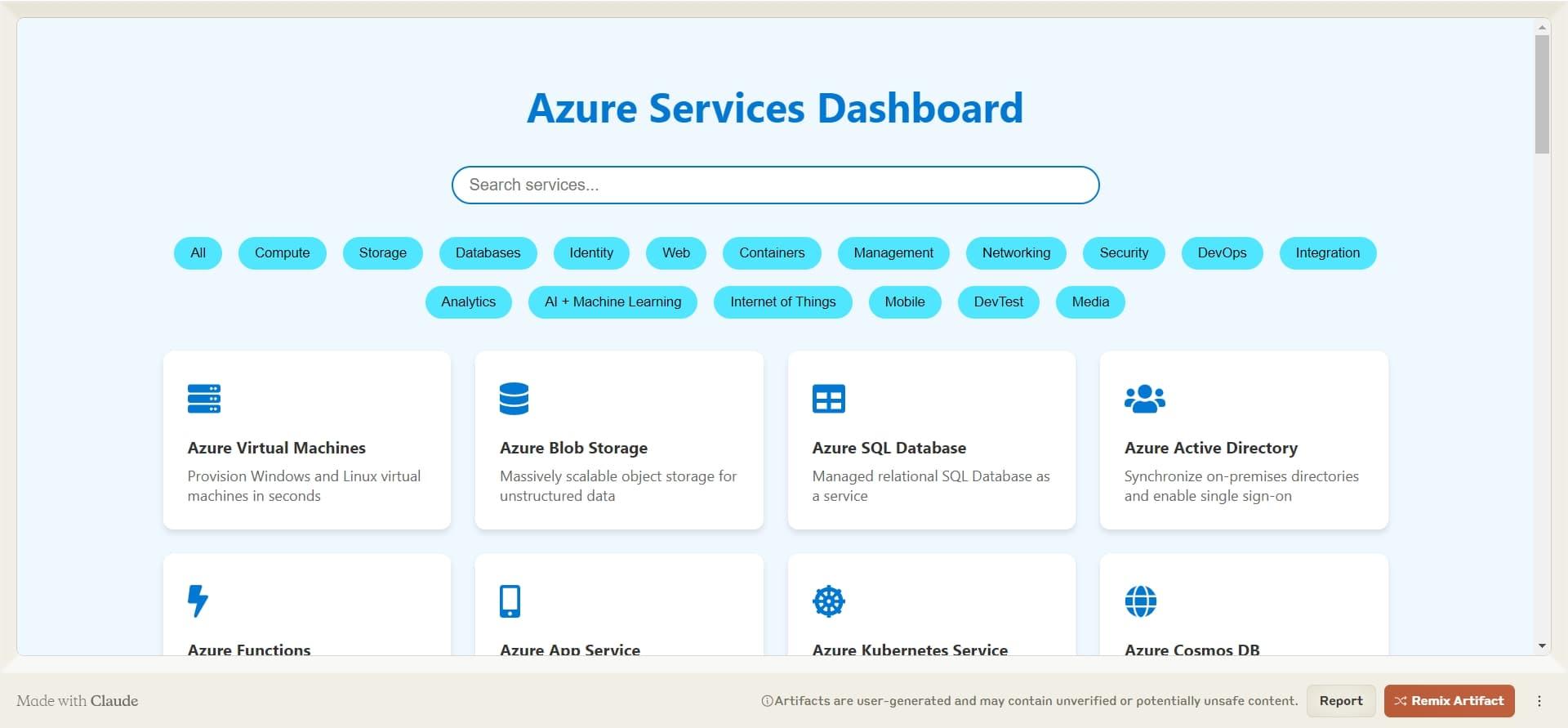This screenshot has width=1568, height=728.
Task: Open the Azure Virtual Machines card title
Action: click(276, 448)
